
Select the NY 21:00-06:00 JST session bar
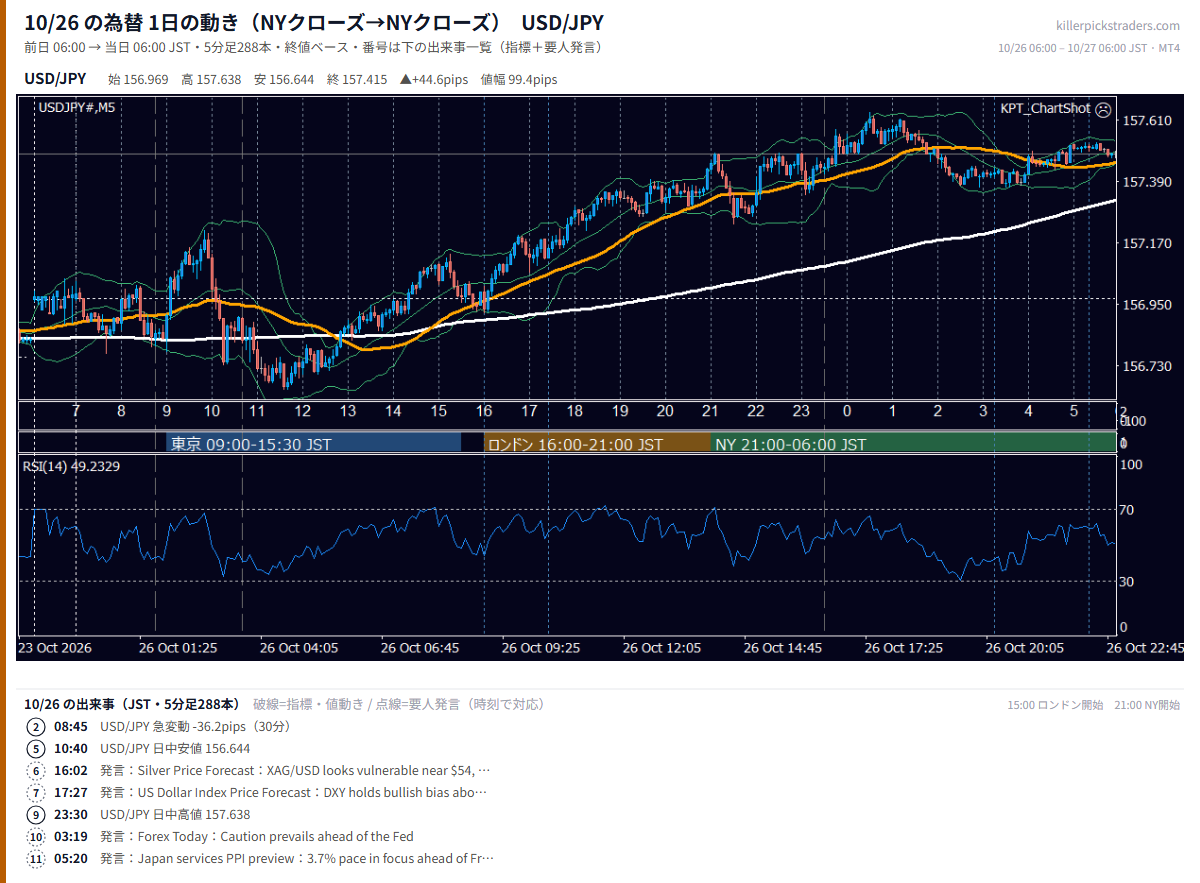(913, 443)
